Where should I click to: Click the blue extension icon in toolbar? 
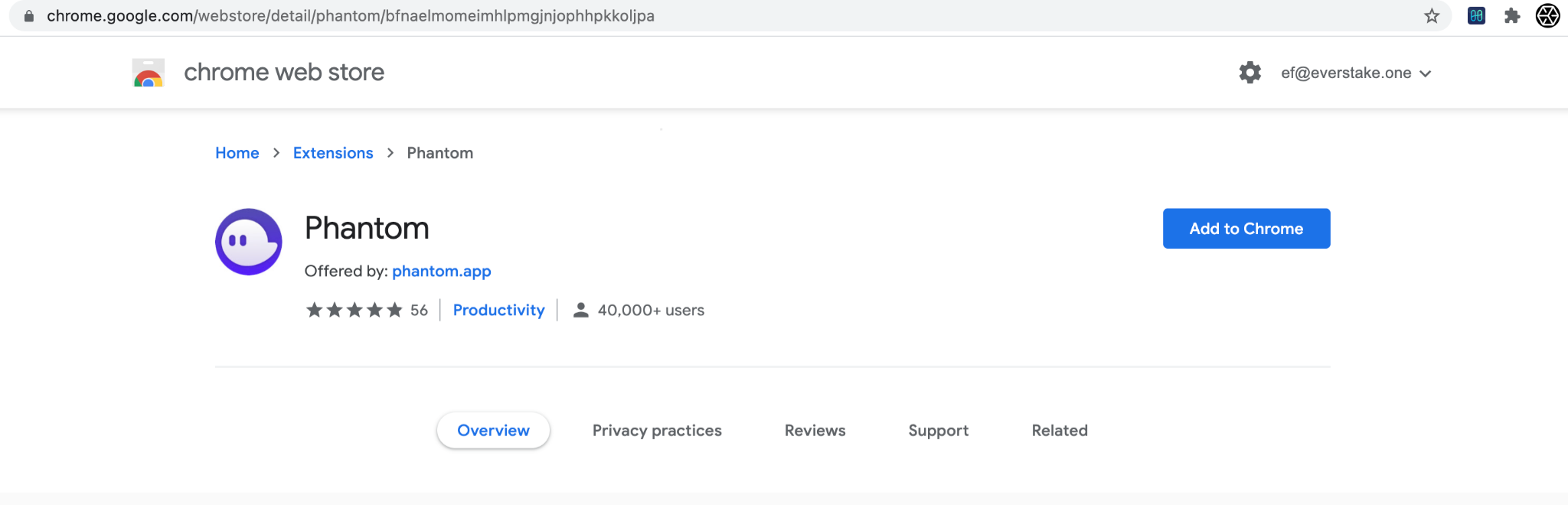pyautogui.click(x=1477, y=16)
